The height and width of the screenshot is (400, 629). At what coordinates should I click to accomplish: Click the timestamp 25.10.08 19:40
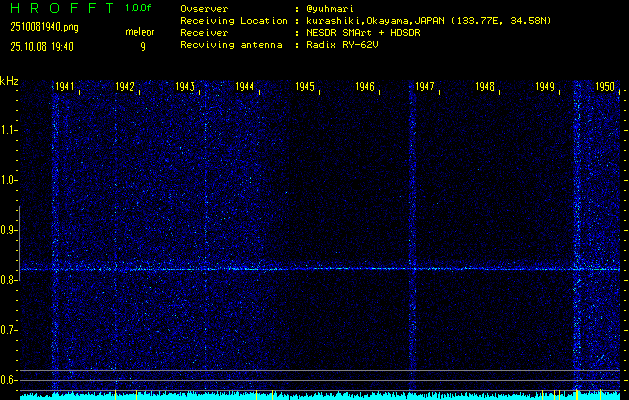(x=42, y=47)
